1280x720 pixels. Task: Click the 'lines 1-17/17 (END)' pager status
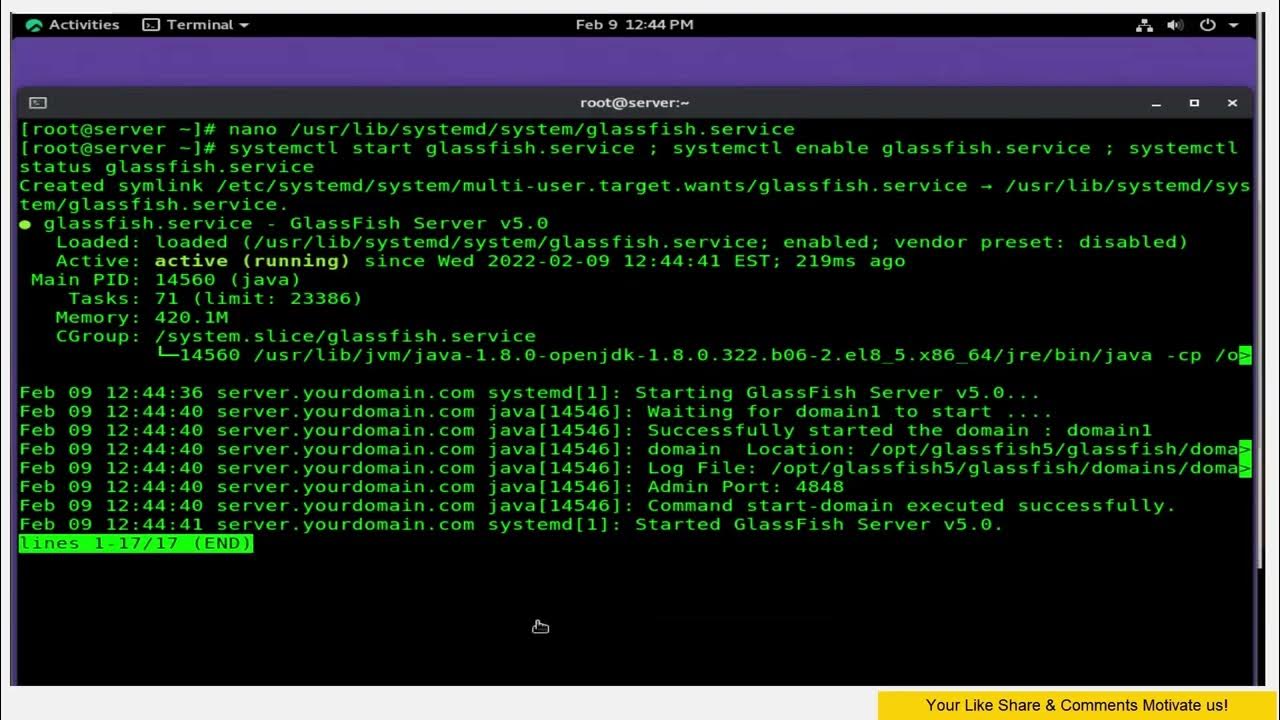click(136, 544)
